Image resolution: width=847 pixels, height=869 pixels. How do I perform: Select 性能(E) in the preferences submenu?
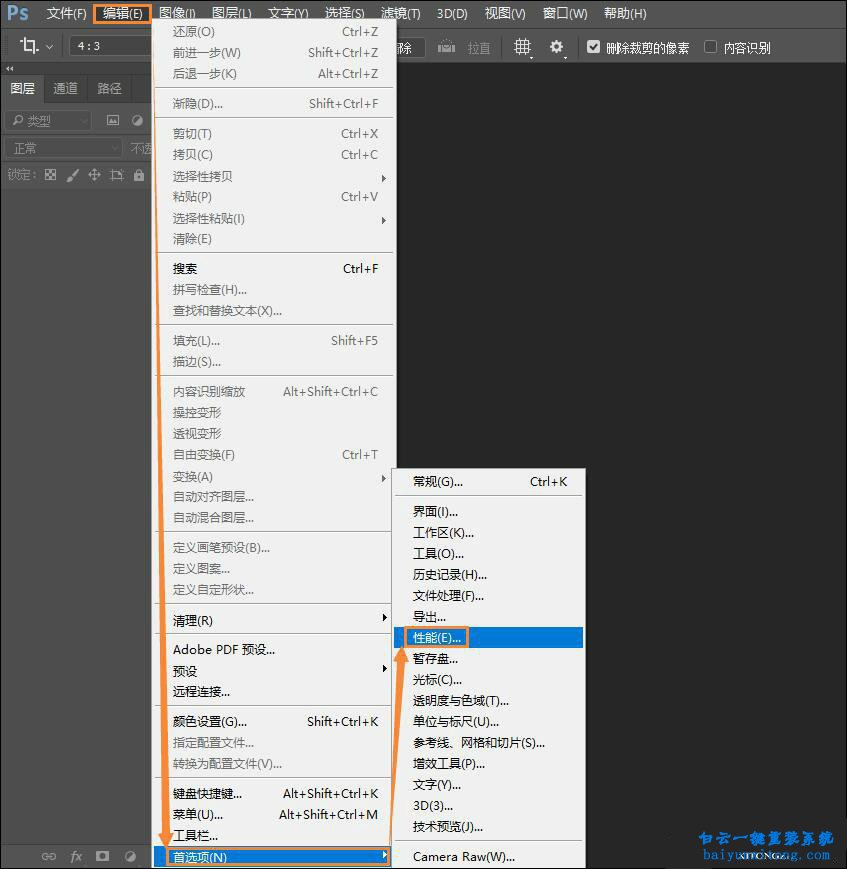pyautogui.click(x=437, y=637)
